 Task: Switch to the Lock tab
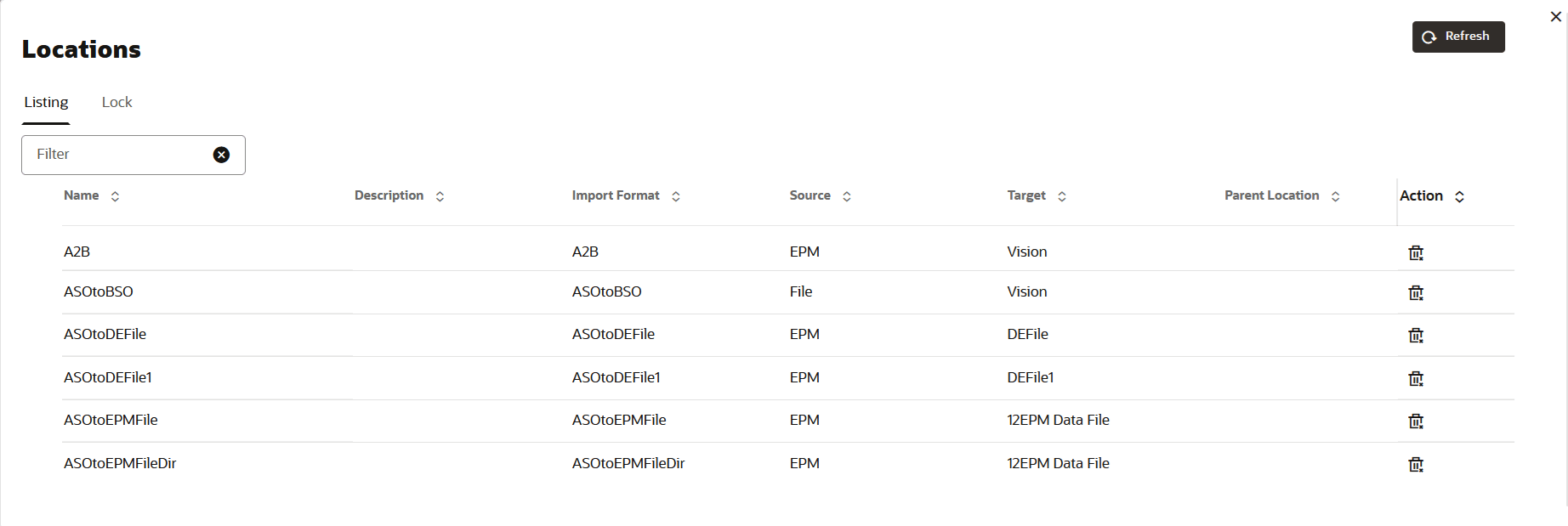click(117, 102)
